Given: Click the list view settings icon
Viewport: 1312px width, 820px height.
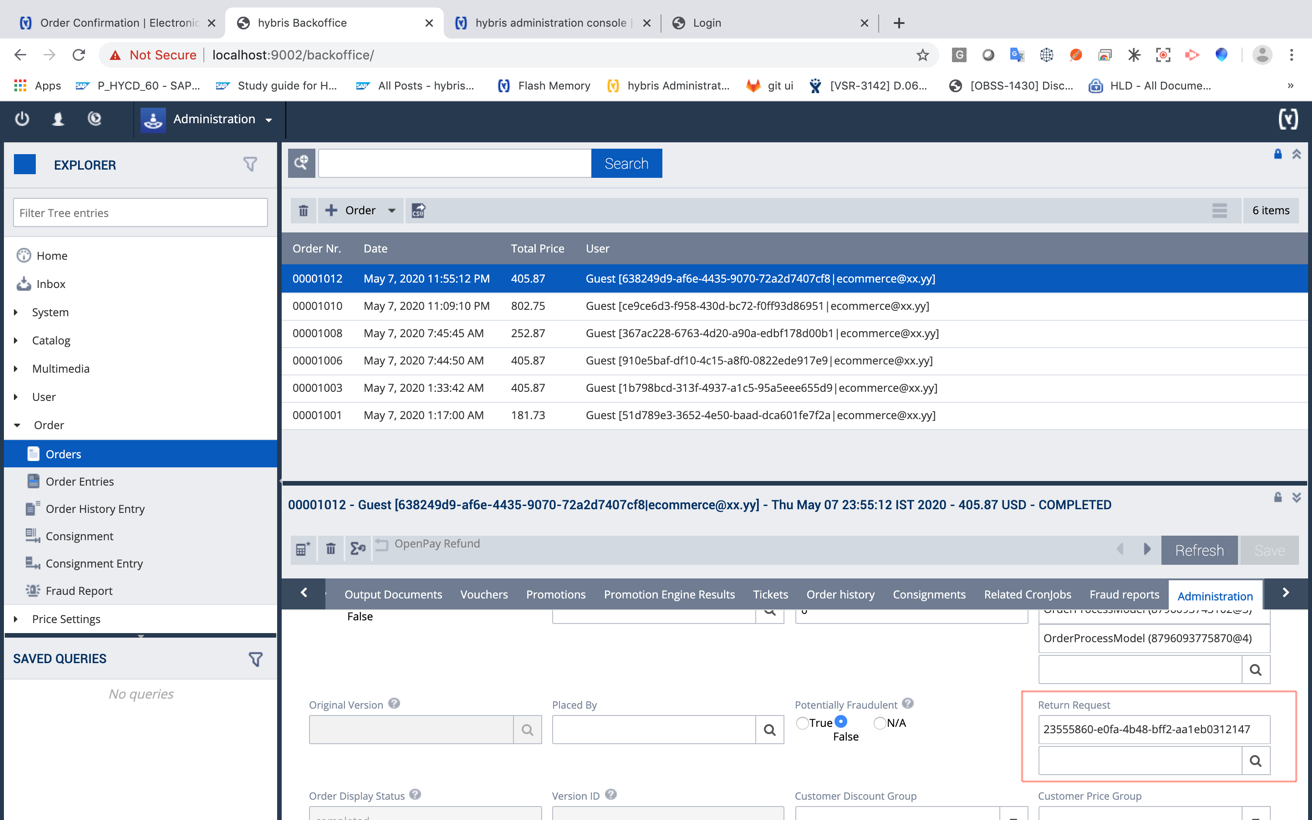Looking at the screenshot, I should point(1219,211).
